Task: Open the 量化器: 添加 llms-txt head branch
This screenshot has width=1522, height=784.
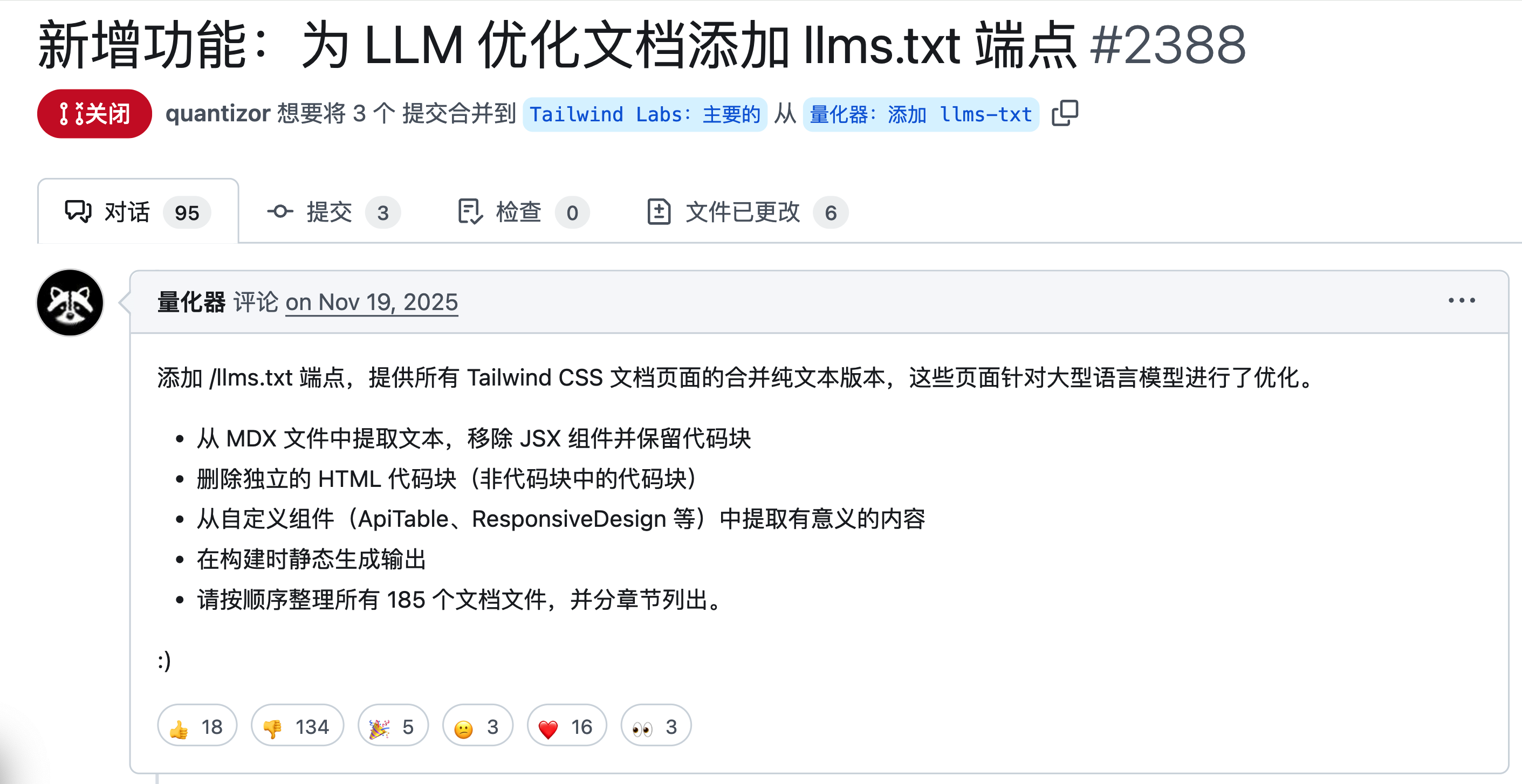Action: pyautogui.click(x=921, y=114)
